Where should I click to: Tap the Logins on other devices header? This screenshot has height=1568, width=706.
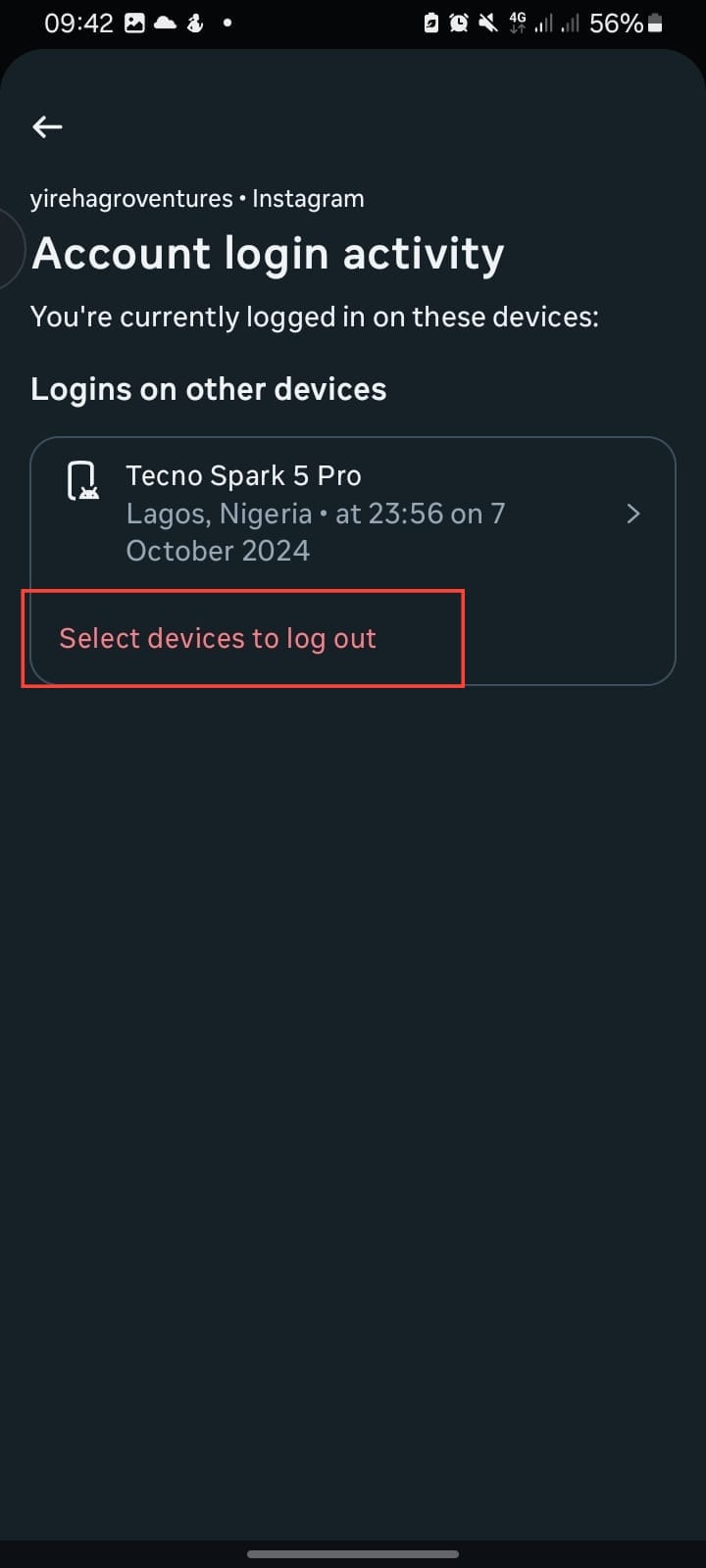[x=208, y=389]
